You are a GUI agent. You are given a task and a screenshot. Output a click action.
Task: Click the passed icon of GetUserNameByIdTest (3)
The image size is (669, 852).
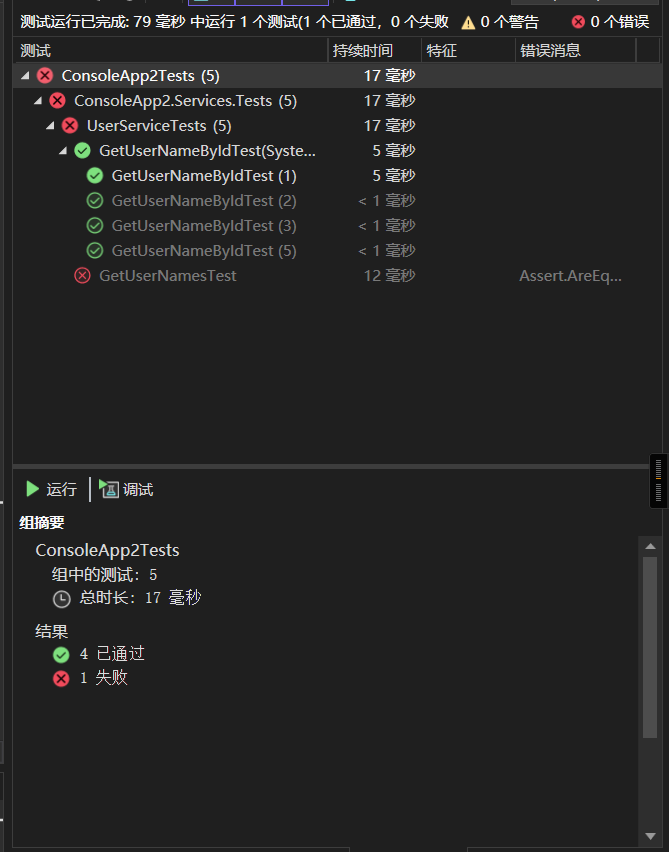pos(95,225)
